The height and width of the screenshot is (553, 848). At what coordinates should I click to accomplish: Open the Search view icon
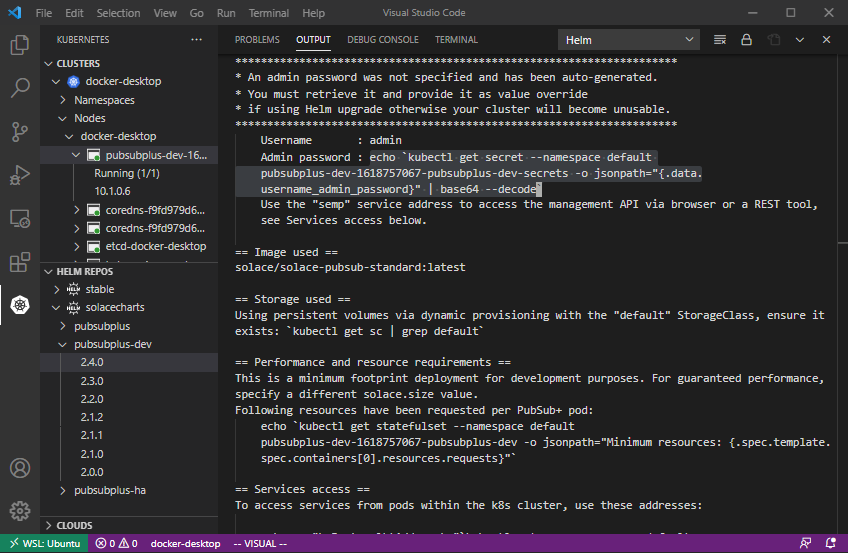19,88
